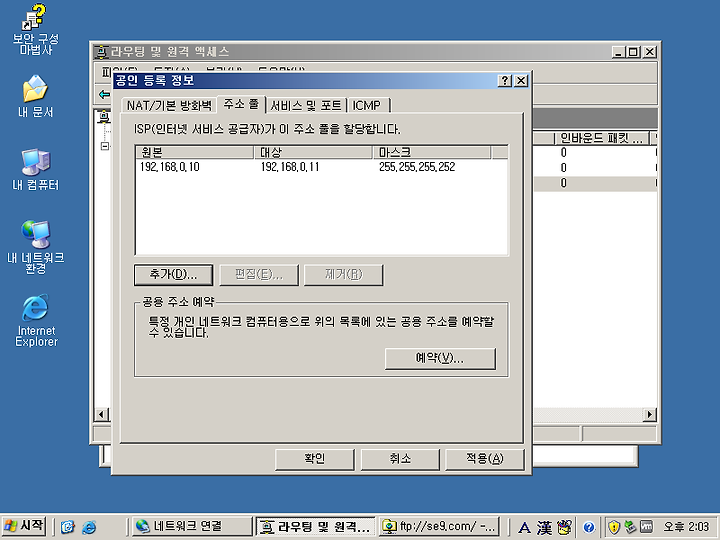Click the Internet Explorer quick launch icon
The height and width of the screenshot is (540, 720).
pos(89,527)
